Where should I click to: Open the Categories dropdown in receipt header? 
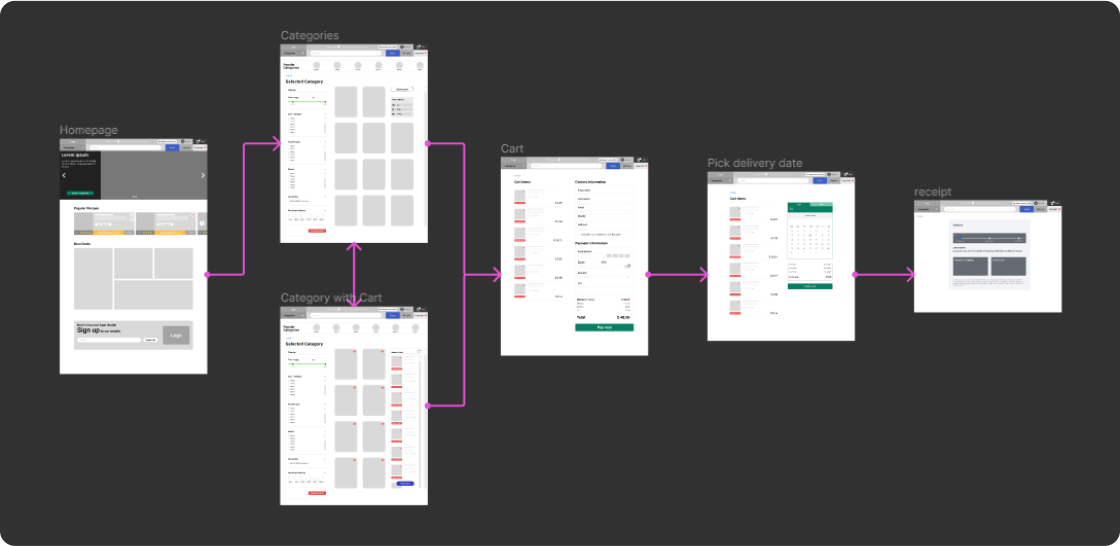(925, 209)
